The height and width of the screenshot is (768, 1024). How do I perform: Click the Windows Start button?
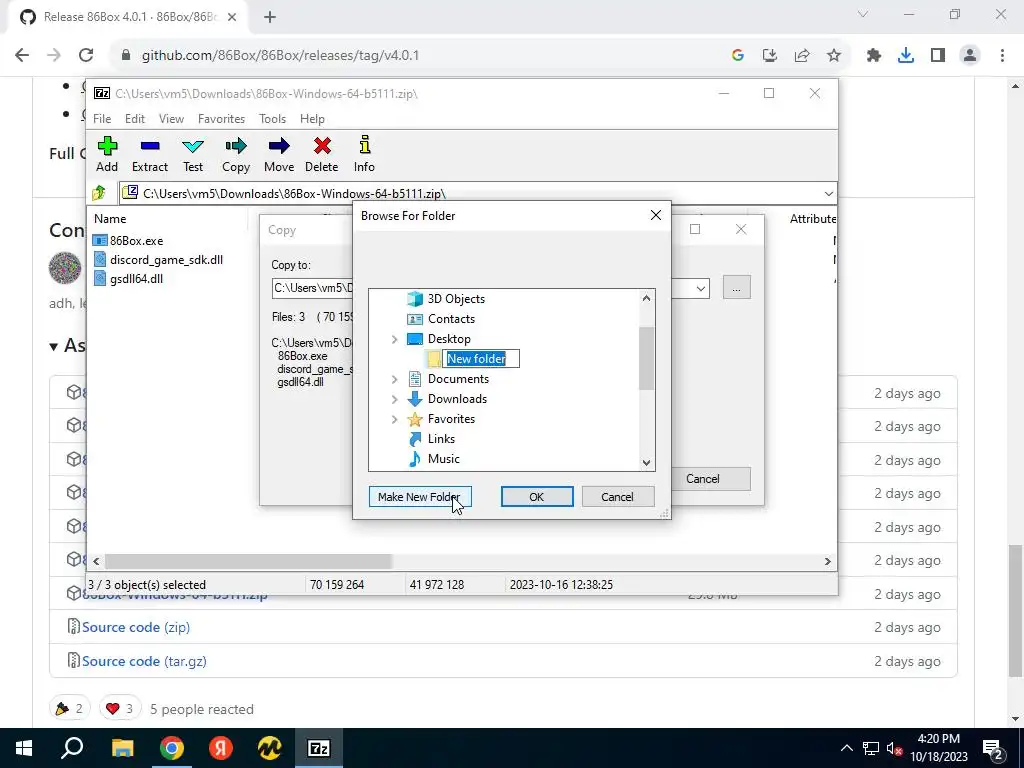[x=24, y=748]
